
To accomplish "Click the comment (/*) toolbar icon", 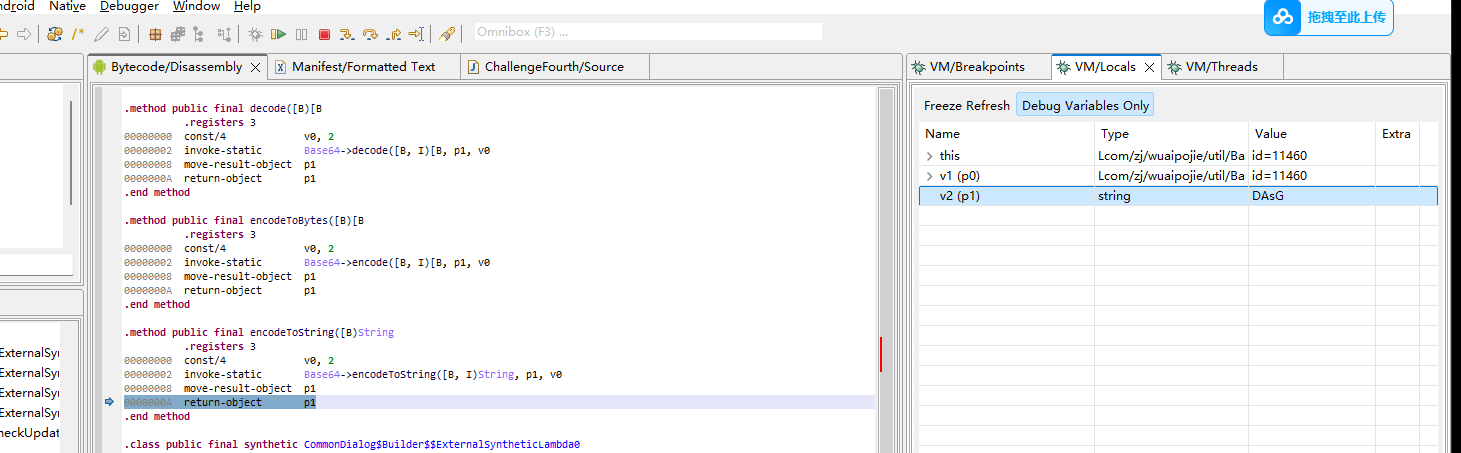I will click(x=78, y=34).
